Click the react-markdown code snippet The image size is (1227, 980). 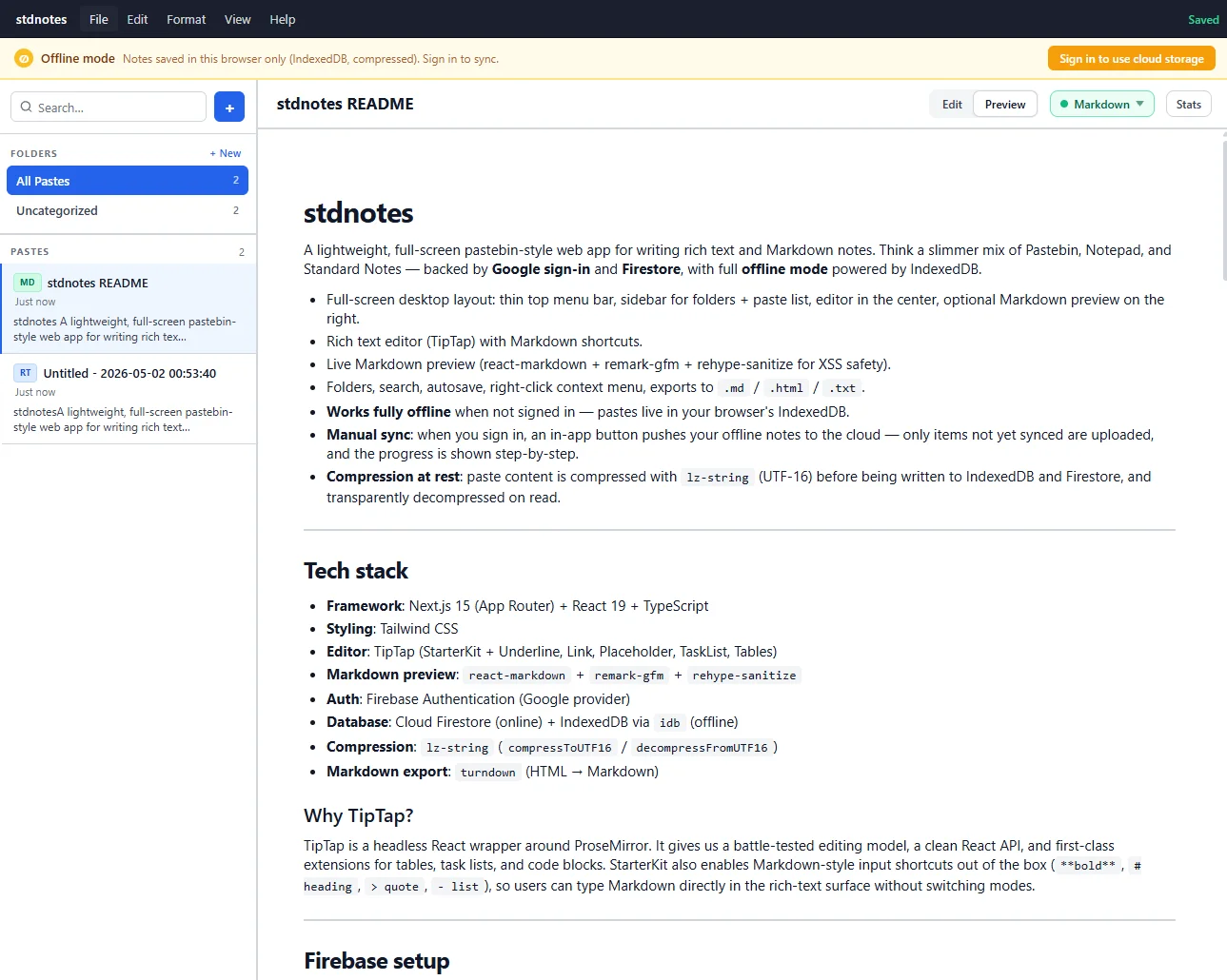coord(517,676)
